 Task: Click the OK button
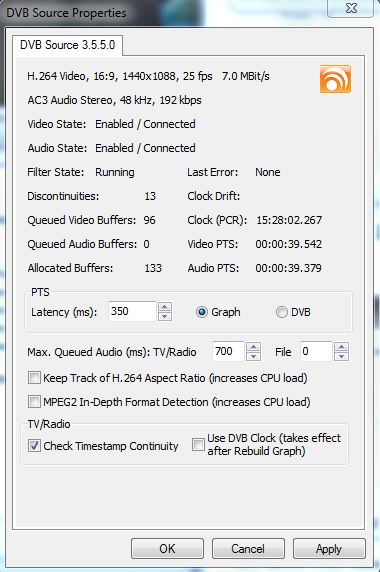(167, 548)
